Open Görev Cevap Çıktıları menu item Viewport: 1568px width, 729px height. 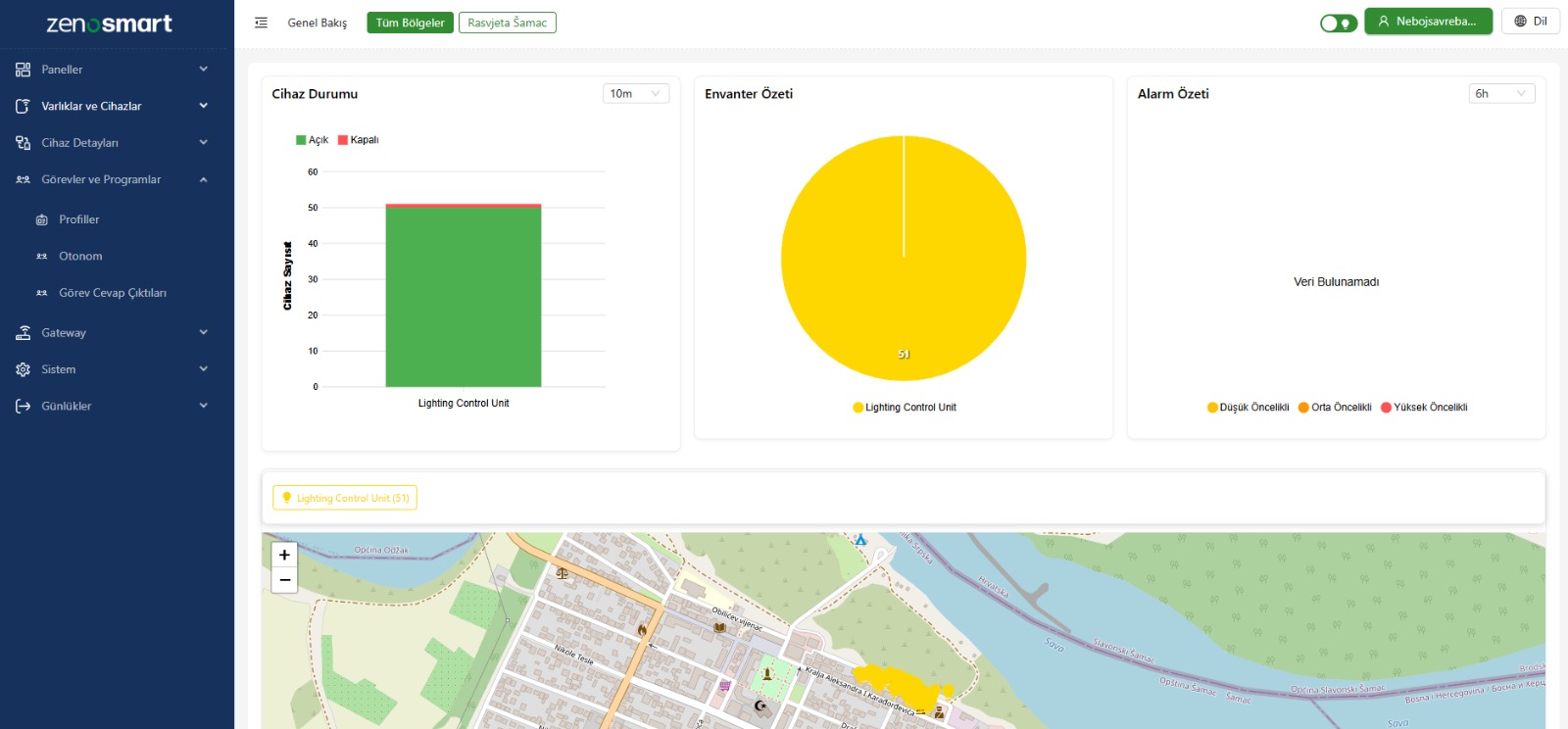click(x=112, y=293)
